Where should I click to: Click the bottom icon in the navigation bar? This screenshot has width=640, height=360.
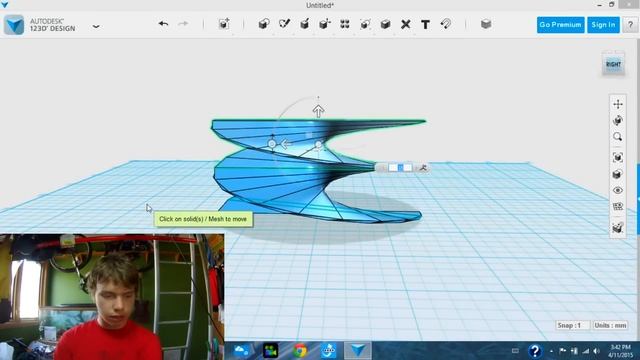click(x=618, y=228)
